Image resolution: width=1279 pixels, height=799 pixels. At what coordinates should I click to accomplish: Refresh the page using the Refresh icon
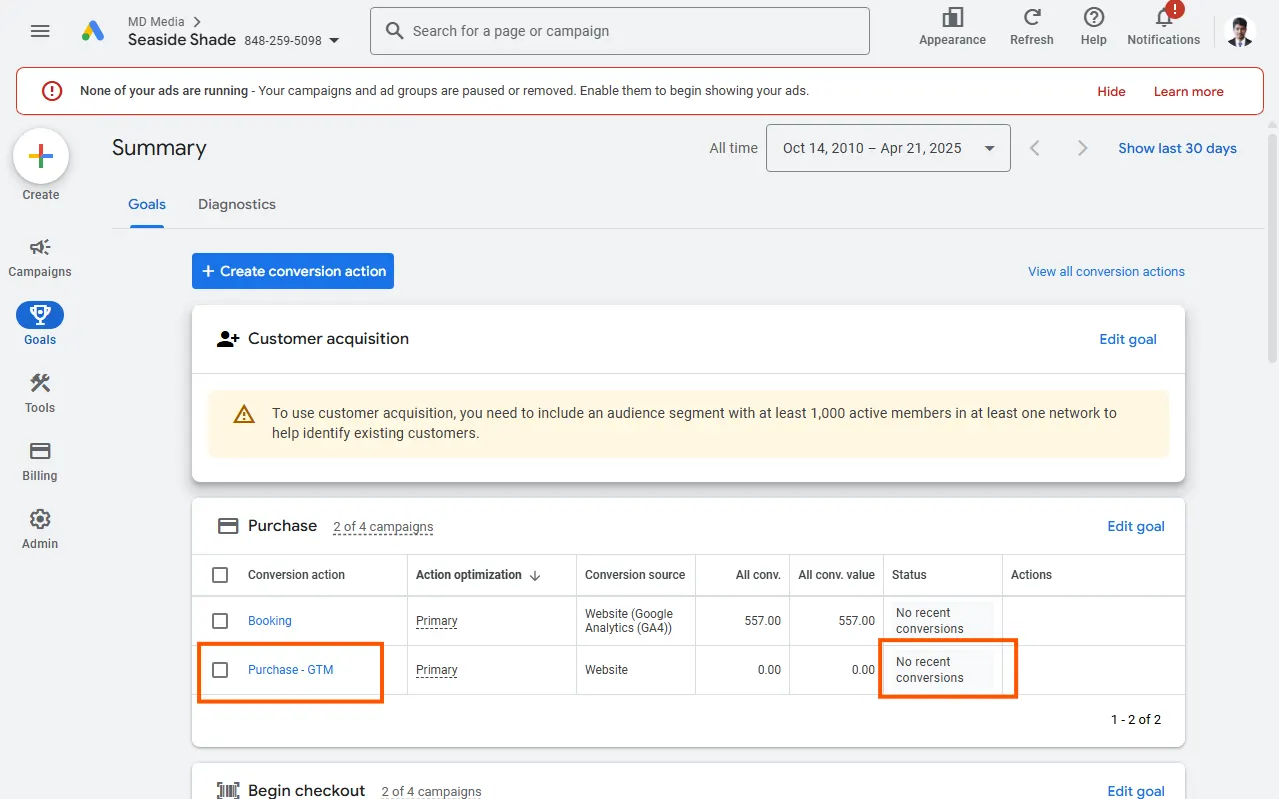pyautogui.click(x=1032, y=17)
